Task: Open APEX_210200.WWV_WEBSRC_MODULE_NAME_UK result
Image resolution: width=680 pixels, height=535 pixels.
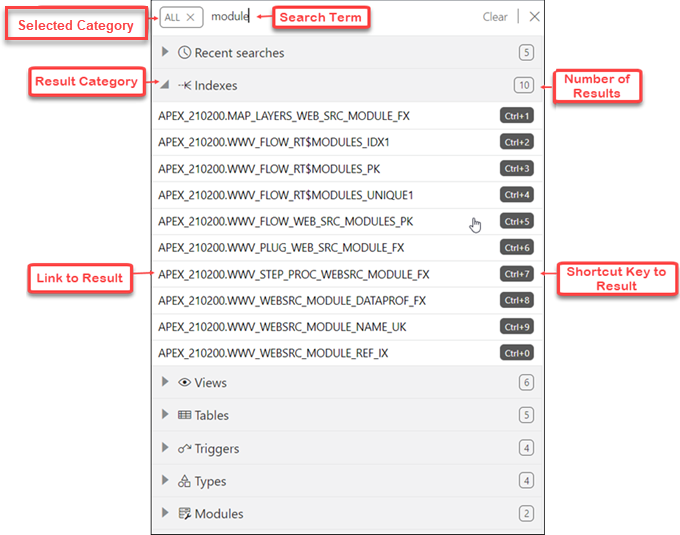Action: click(x=282, y=327)
